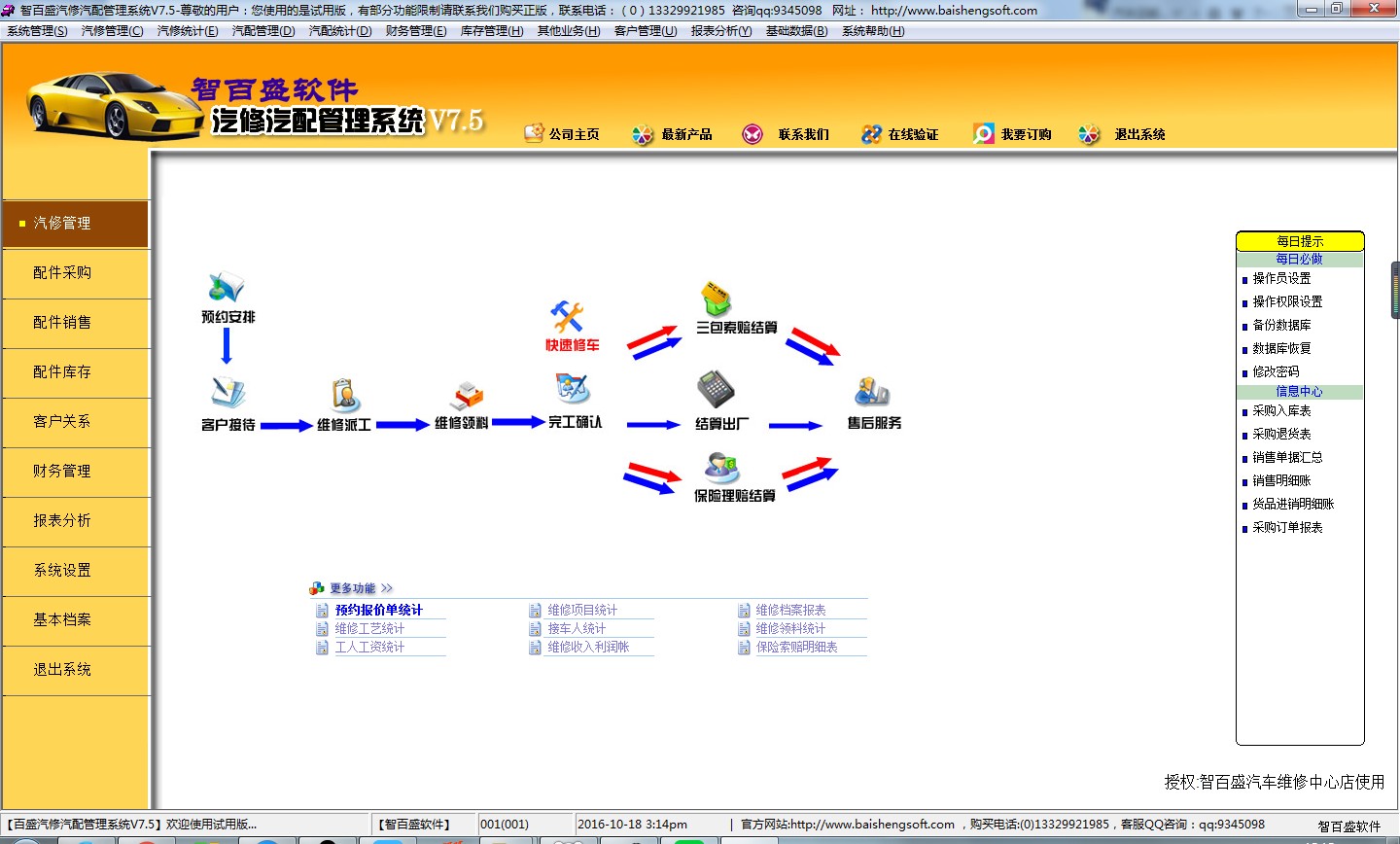1400x844 pixels.
Task: Click the 公司主页 home icon
Action: click(534, 133)
